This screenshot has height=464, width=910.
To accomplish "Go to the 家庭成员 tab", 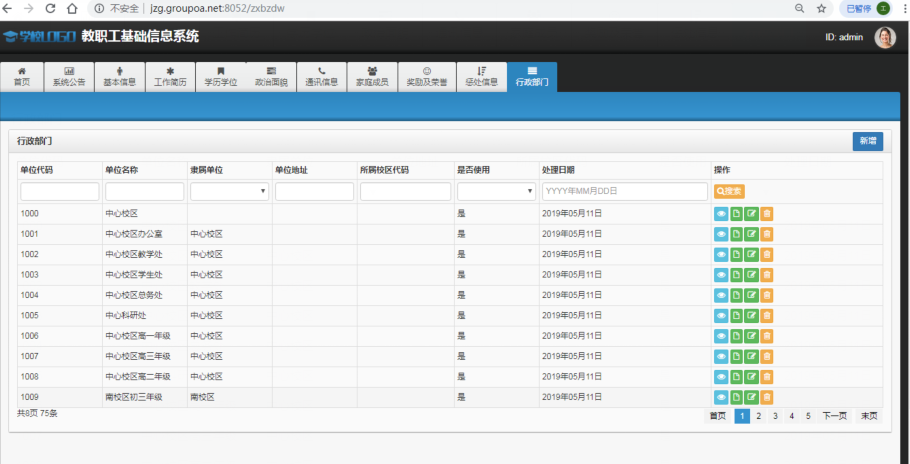I will 372,77.
